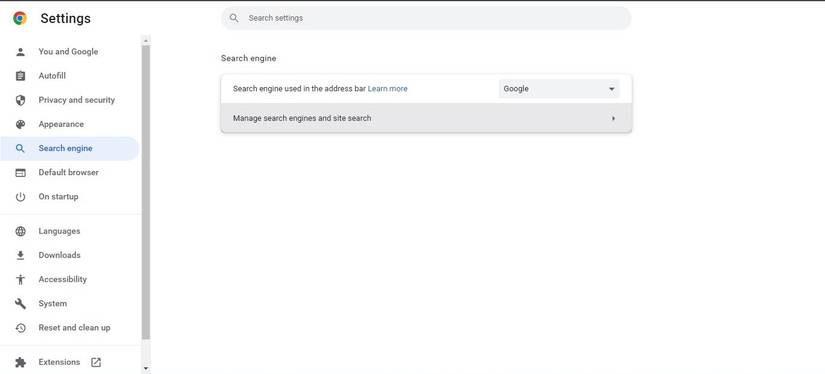Click the power icon for On startup
Viewport: 825px width, 374px height.
[x=21, y=197]
